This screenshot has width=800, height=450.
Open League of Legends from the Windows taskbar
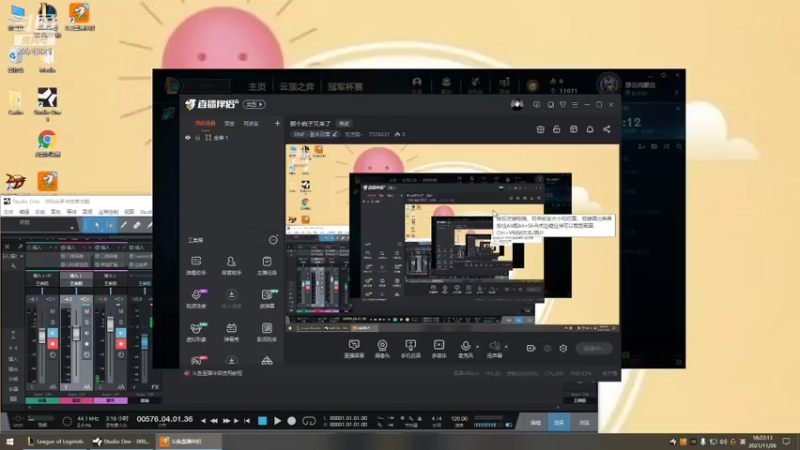(55, 441)
